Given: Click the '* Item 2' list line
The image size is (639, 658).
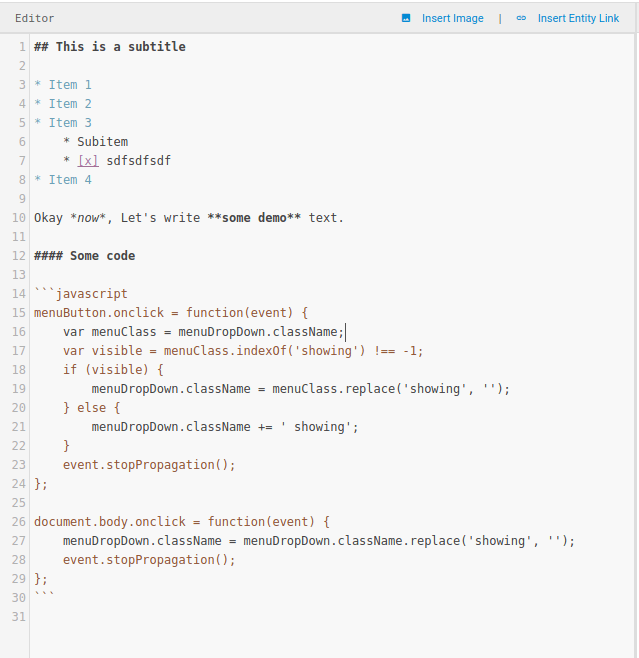Looking at the screenshot, I should 63,104.
